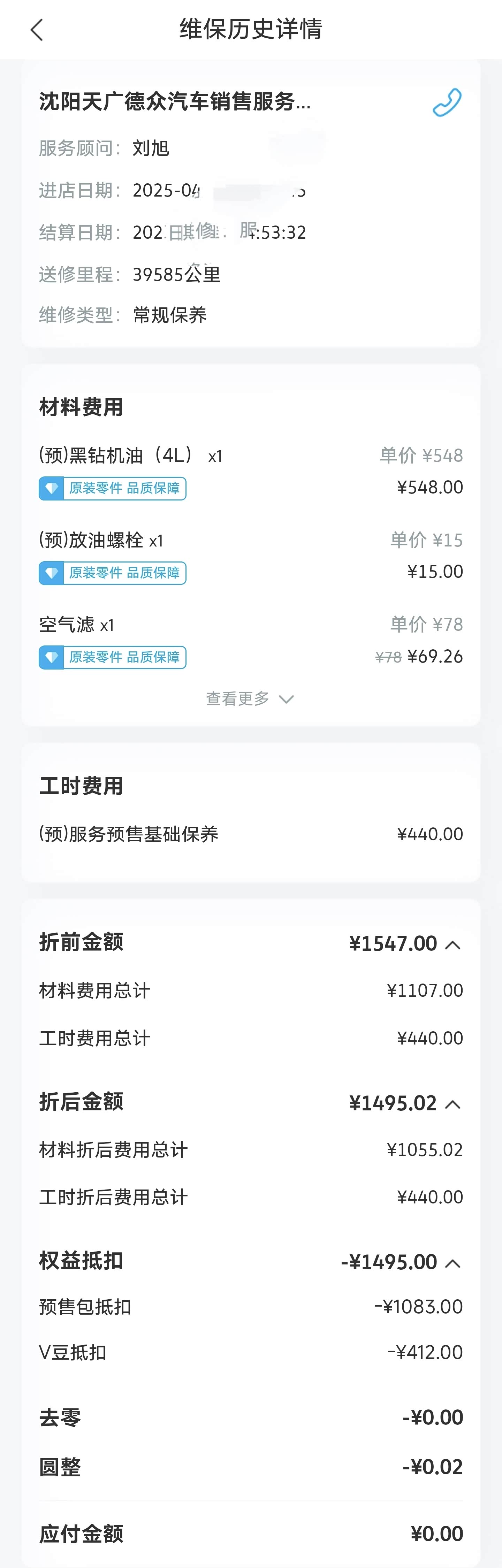Tap the 送修里程 39585公里 entry
Screen dimensions: 502x1568
pyautogui.click(x=176, y=275)
